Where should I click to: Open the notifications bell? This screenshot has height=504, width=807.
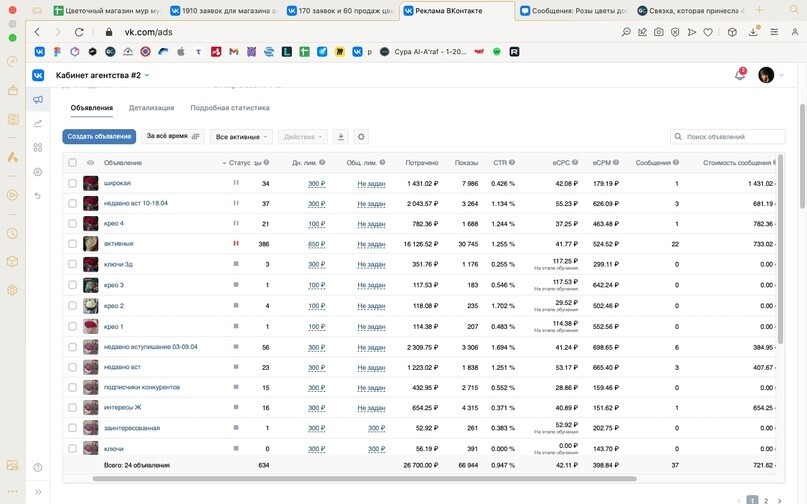click(740, 75)
